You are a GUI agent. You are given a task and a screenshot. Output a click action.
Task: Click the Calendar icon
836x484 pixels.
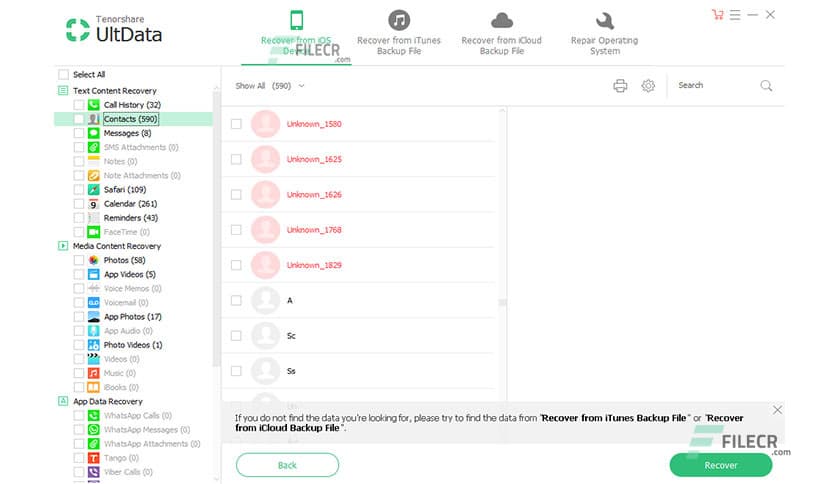pyautogui.click(x=93, y=204)
